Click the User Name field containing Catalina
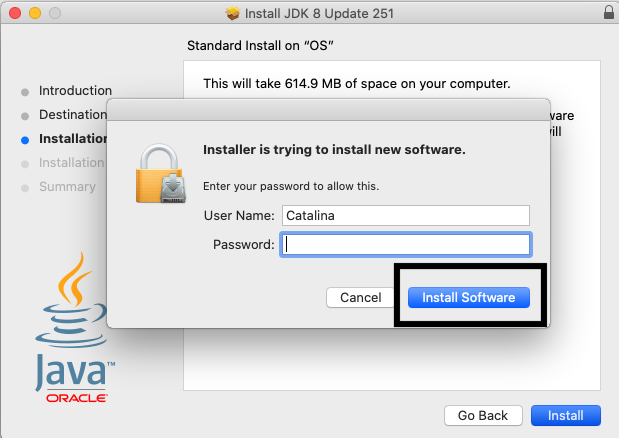 (x=406, y=215)
